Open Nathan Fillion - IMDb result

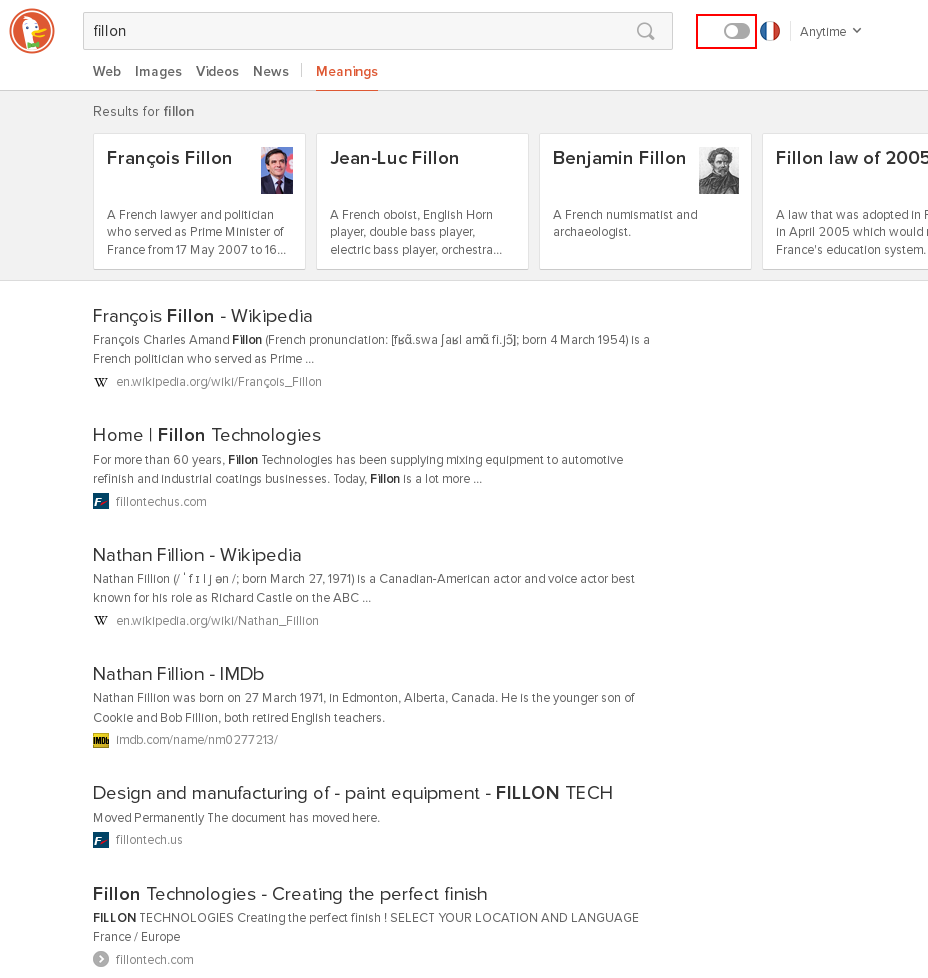tap(178, 674)
